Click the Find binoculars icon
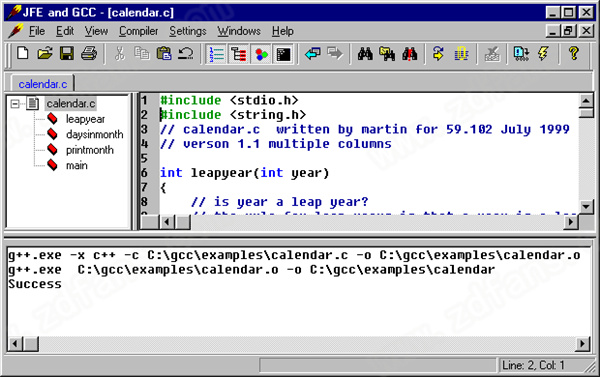The image size is (600, 377). [365, 54]
